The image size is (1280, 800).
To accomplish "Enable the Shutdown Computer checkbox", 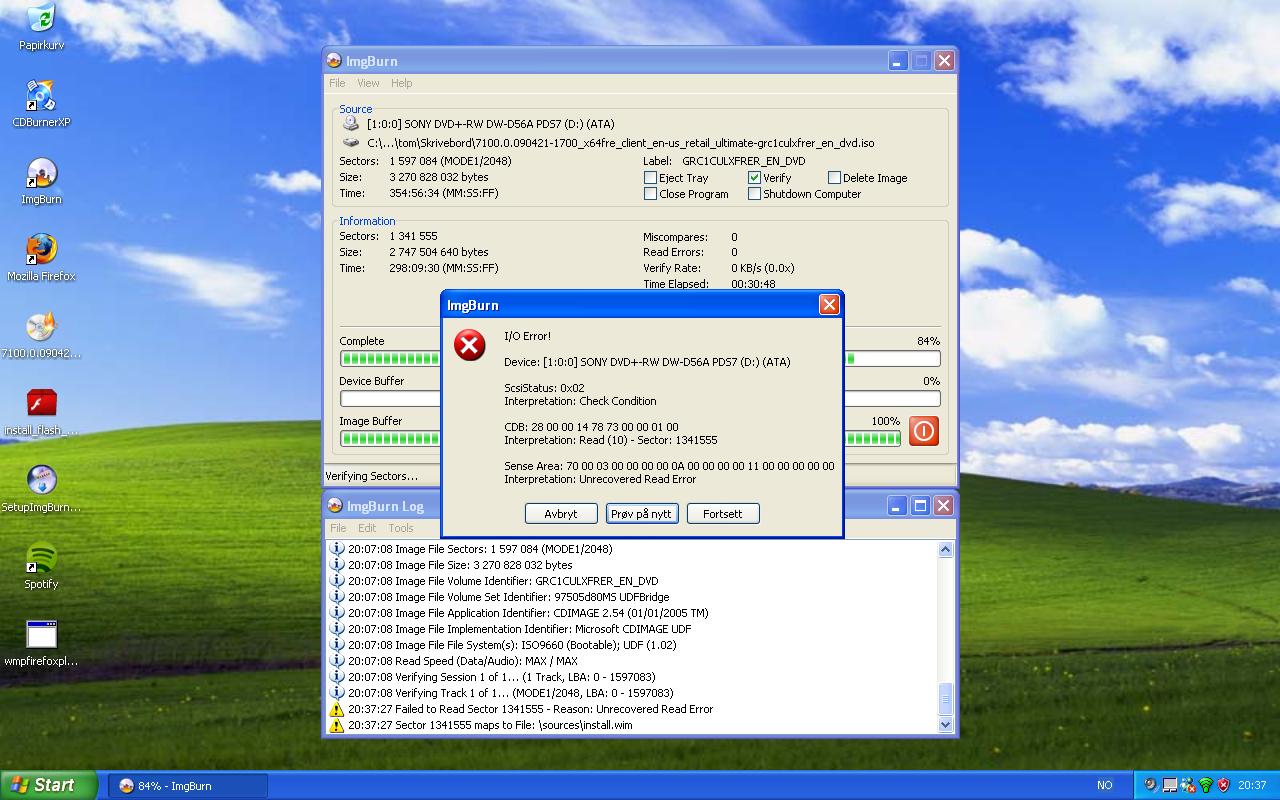I will tap(754, 194).
